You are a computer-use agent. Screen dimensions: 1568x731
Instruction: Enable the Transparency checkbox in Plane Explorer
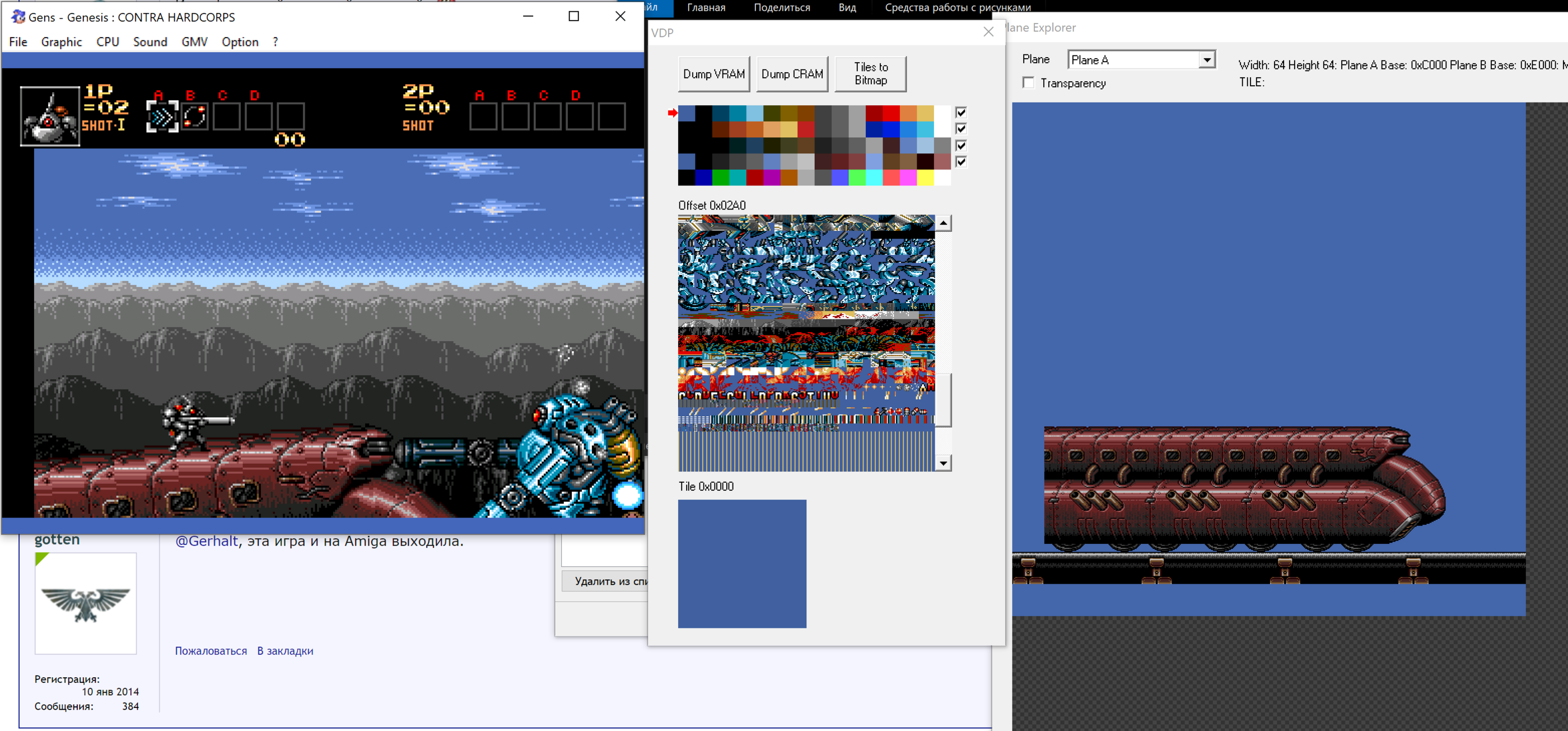1028,83
